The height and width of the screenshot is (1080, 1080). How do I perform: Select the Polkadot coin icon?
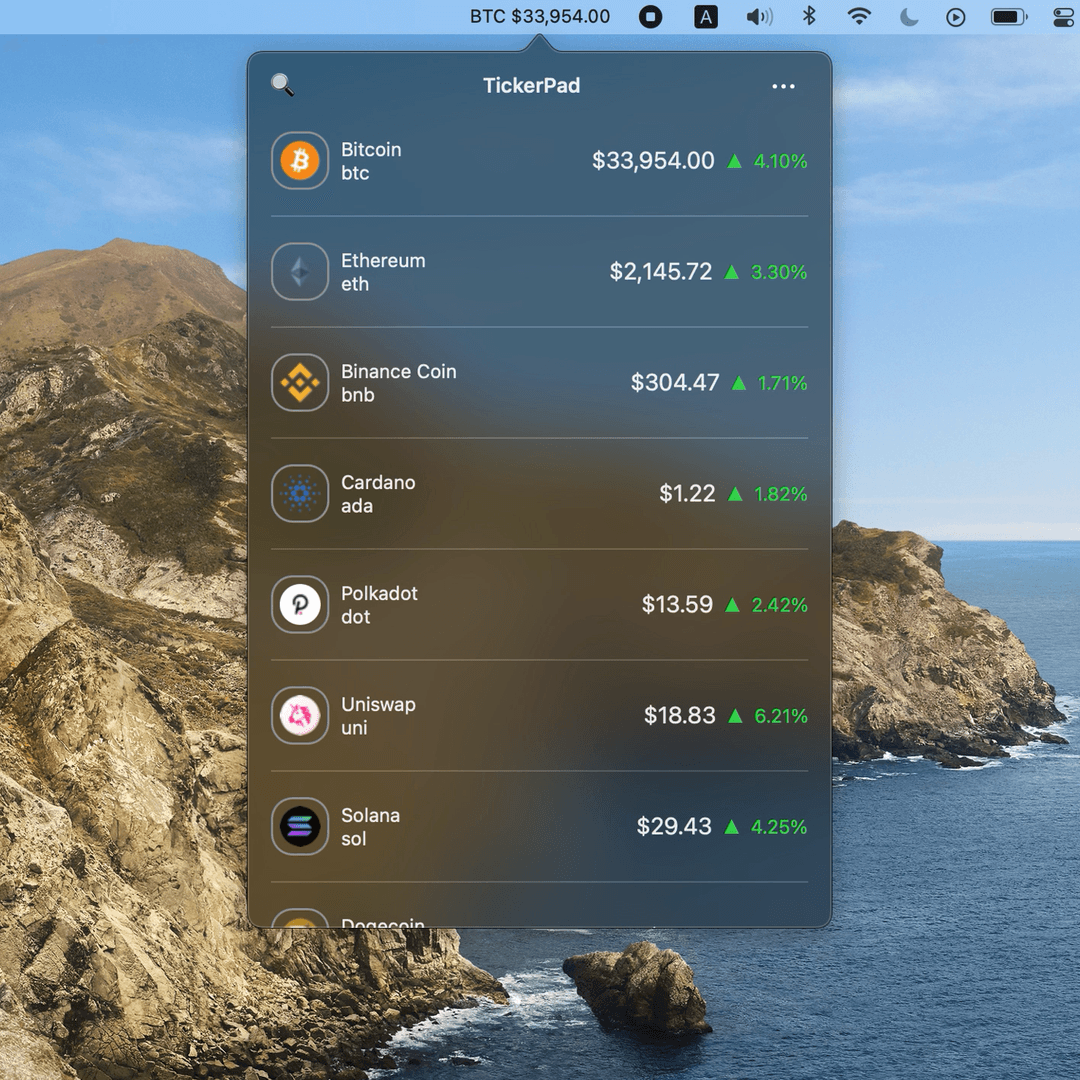[x=298, y=604]
